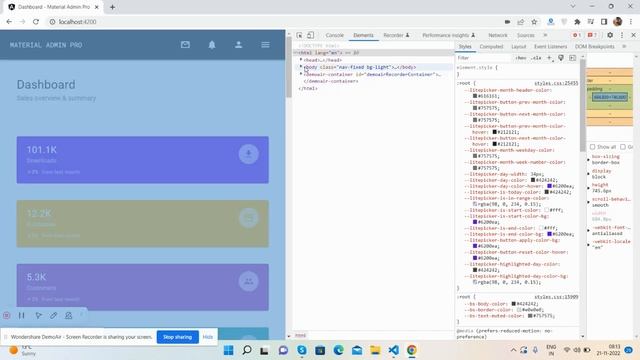Image resolution: width=640 pixels, height=360 pixels.
Task: Click the round icon on the 12.2K card
Action: (x=249, y=218)
